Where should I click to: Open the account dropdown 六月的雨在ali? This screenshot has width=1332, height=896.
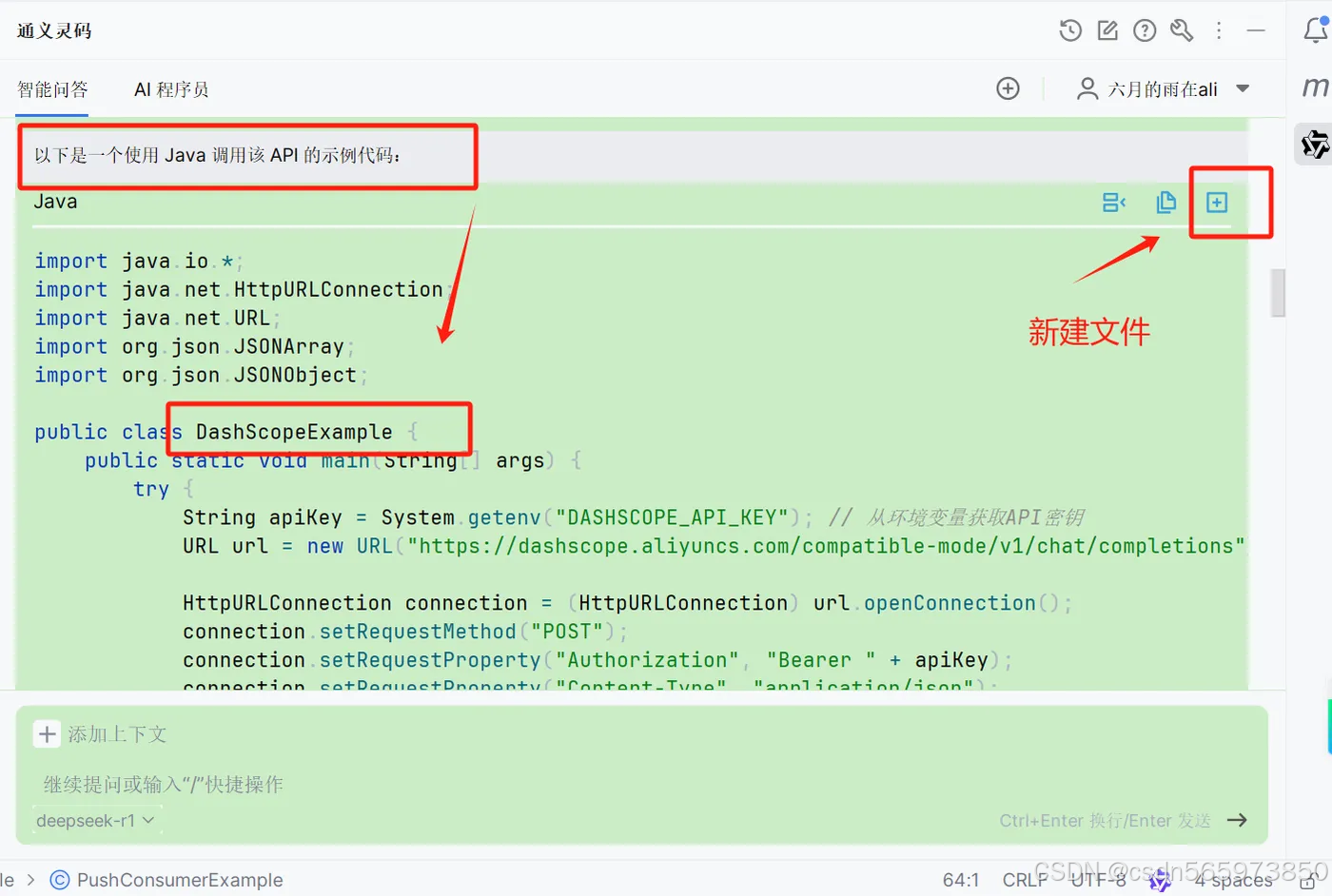click(x=1163, y=88)
